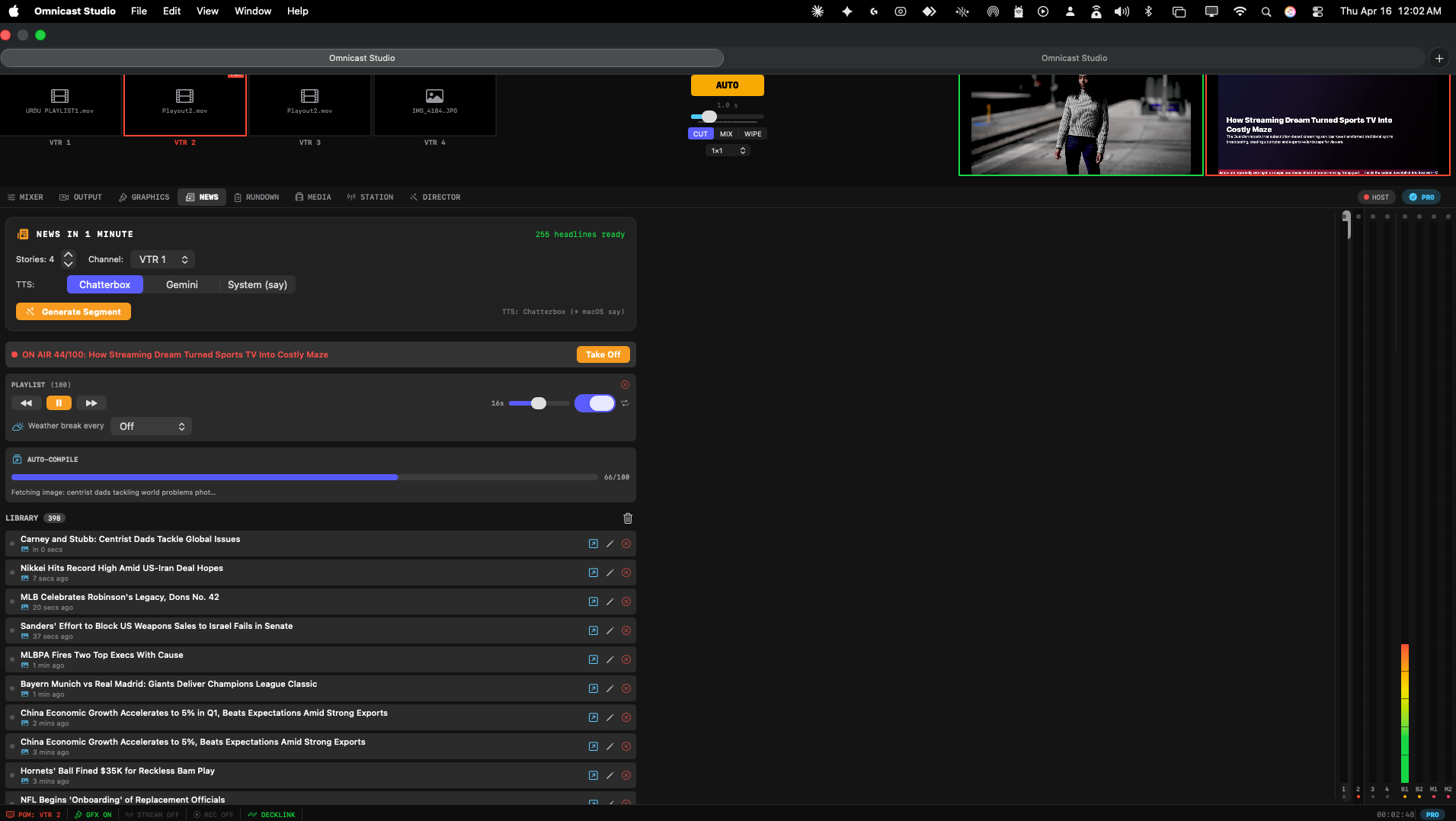Adjust the Stories count stepper
This screenshot has height=821, width=1456.
69,260
